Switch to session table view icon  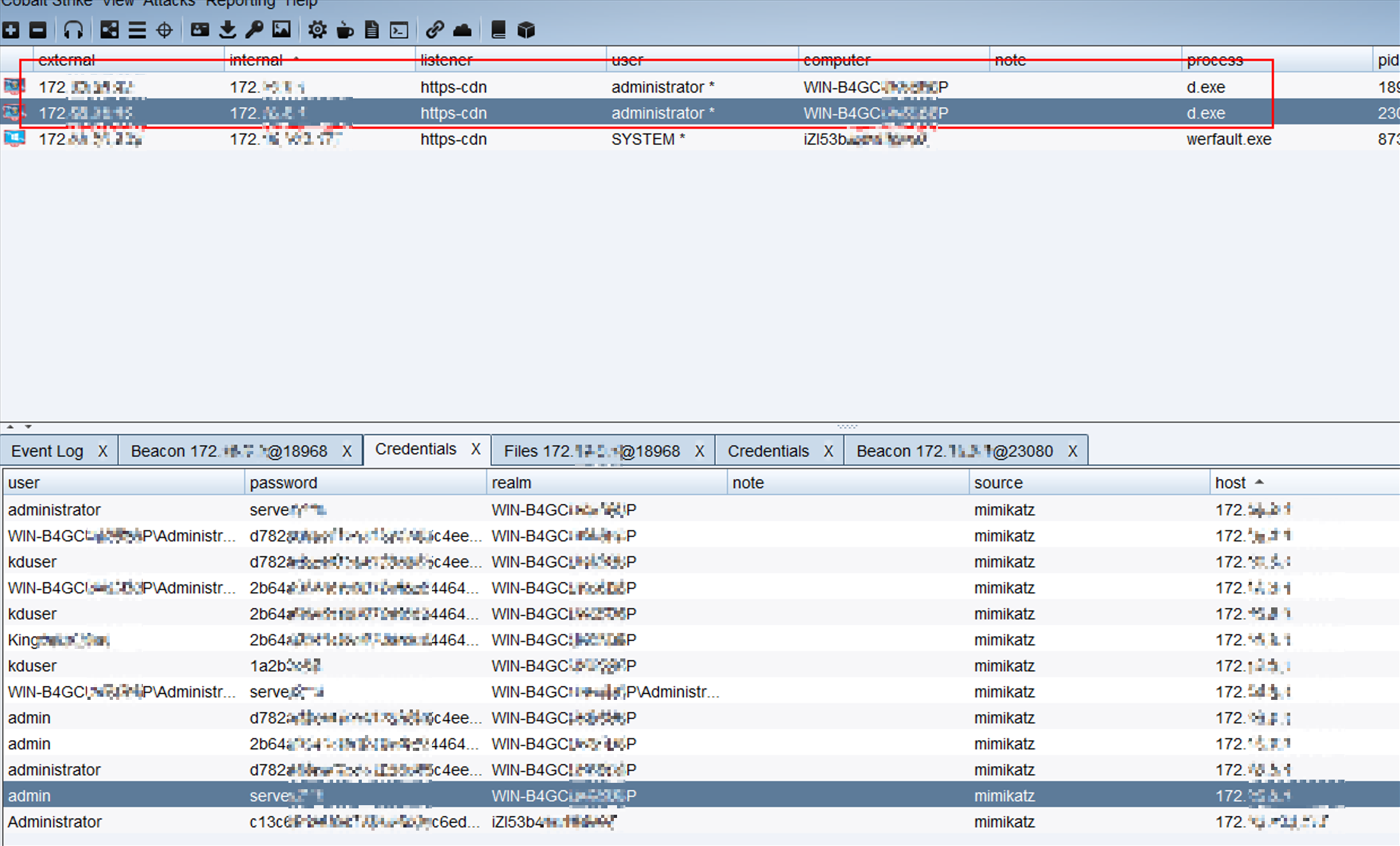click(x=137, y=30)
